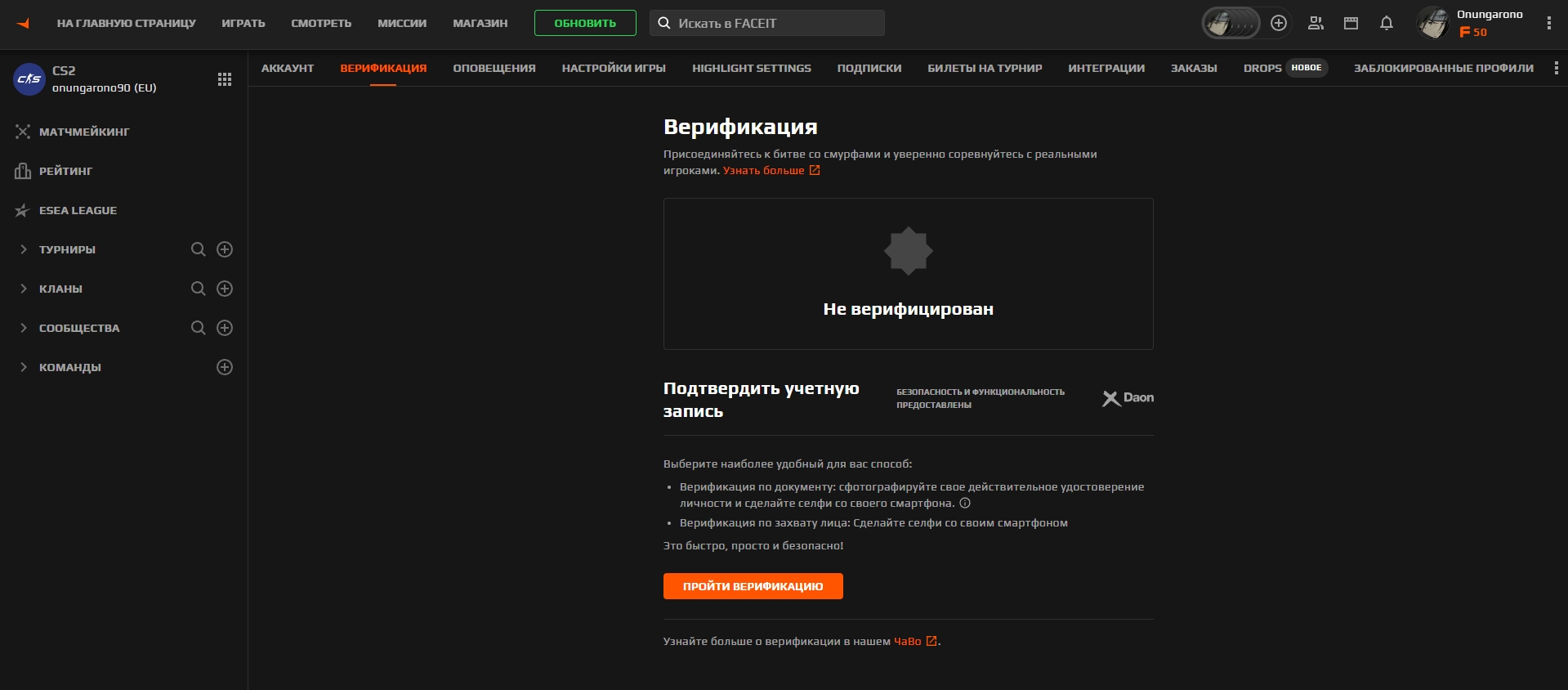Screen dimensions: 1568x690
Task: Open Рейтинг in sidebar
Action: pos(65,171)
